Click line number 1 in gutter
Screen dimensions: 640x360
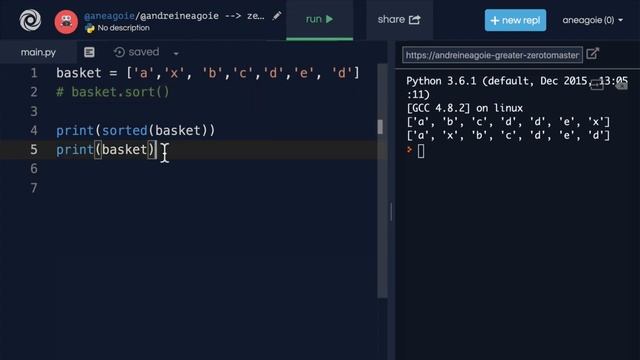point(34,73)
